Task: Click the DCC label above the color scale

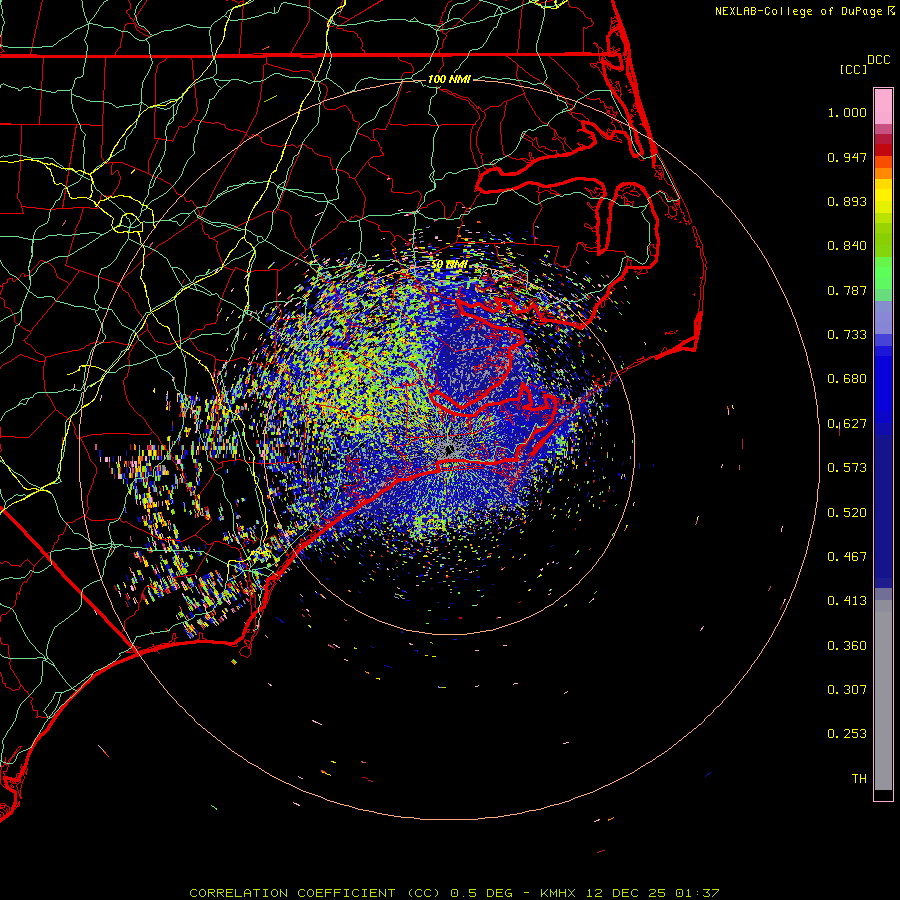Action: pos(878,60)
